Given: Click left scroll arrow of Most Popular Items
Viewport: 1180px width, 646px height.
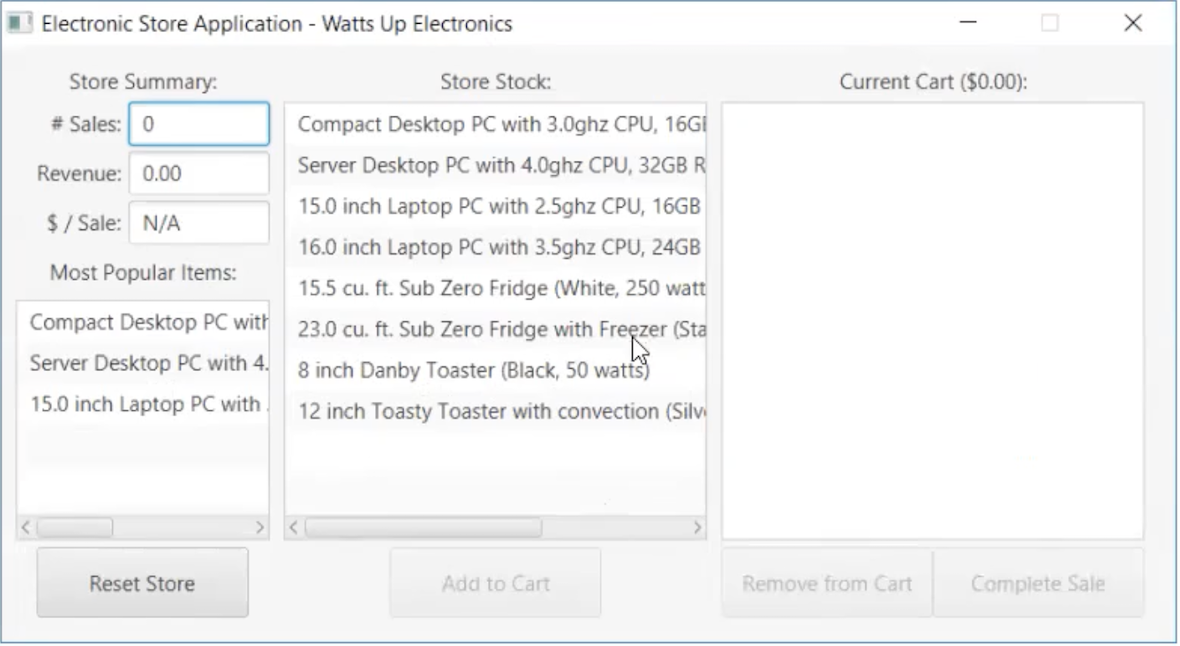Looking at the screenshot, I should point(26,527).
